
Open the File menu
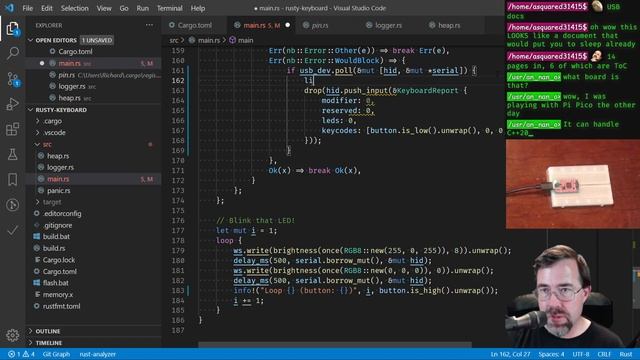click(28, 8)
